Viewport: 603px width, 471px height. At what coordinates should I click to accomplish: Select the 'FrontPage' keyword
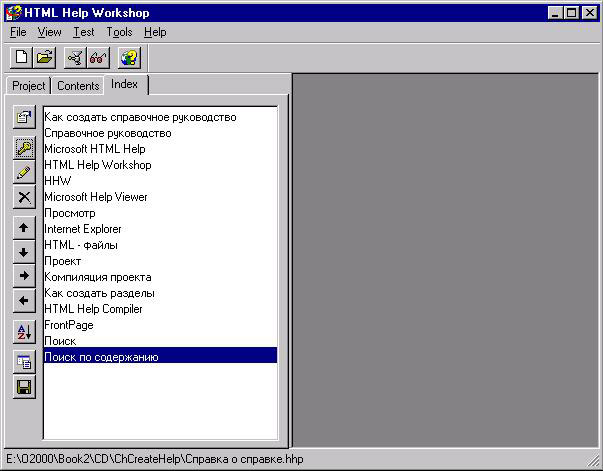tap(160, 325)
